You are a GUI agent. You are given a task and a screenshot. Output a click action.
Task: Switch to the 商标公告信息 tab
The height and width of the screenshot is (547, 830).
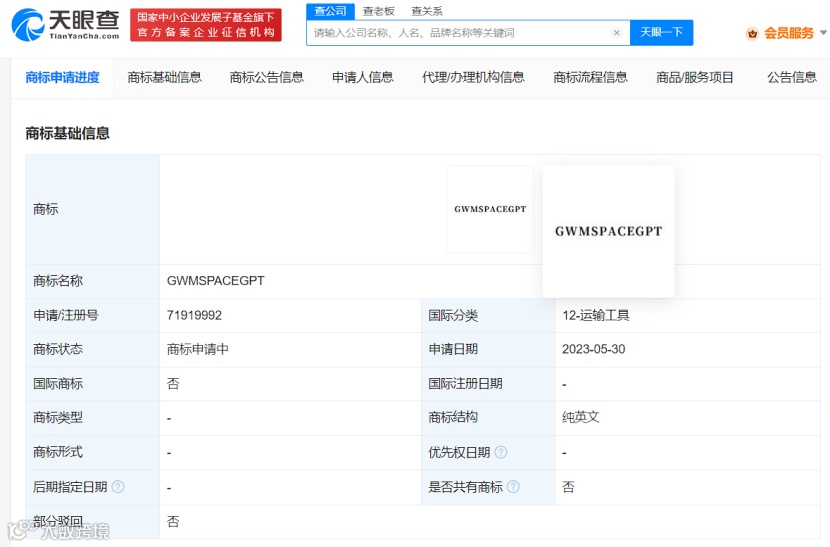pos(267,78)
